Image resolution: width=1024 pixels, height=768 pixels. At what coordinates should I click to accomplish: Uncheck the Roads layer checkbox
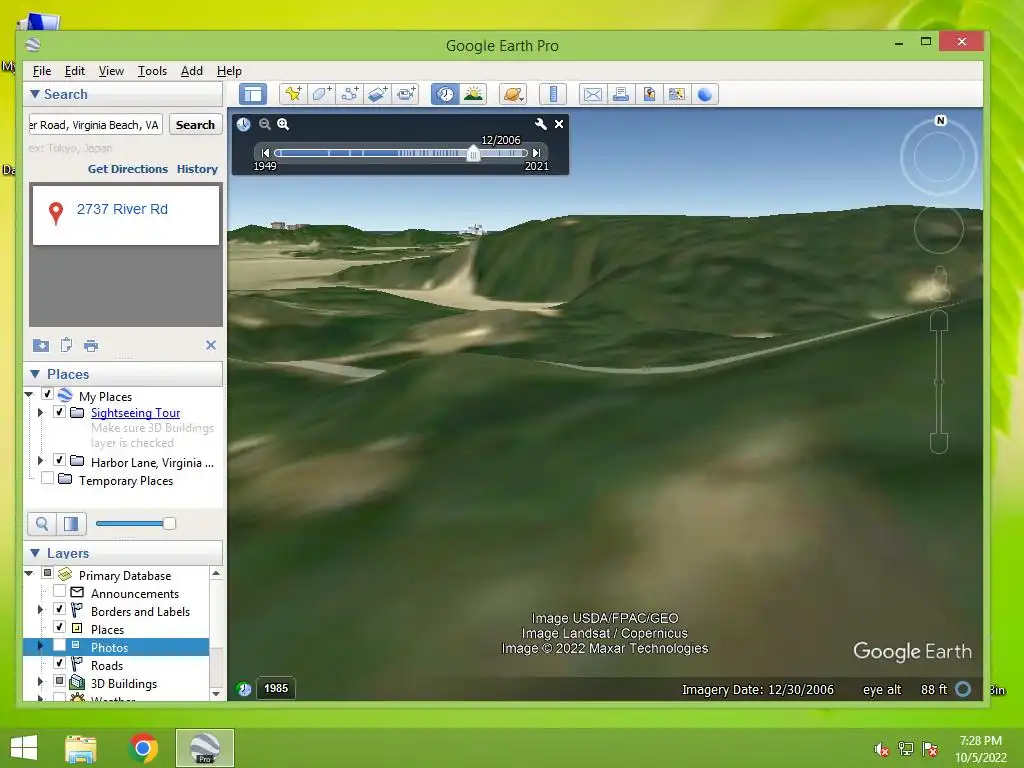pos(59,663)
